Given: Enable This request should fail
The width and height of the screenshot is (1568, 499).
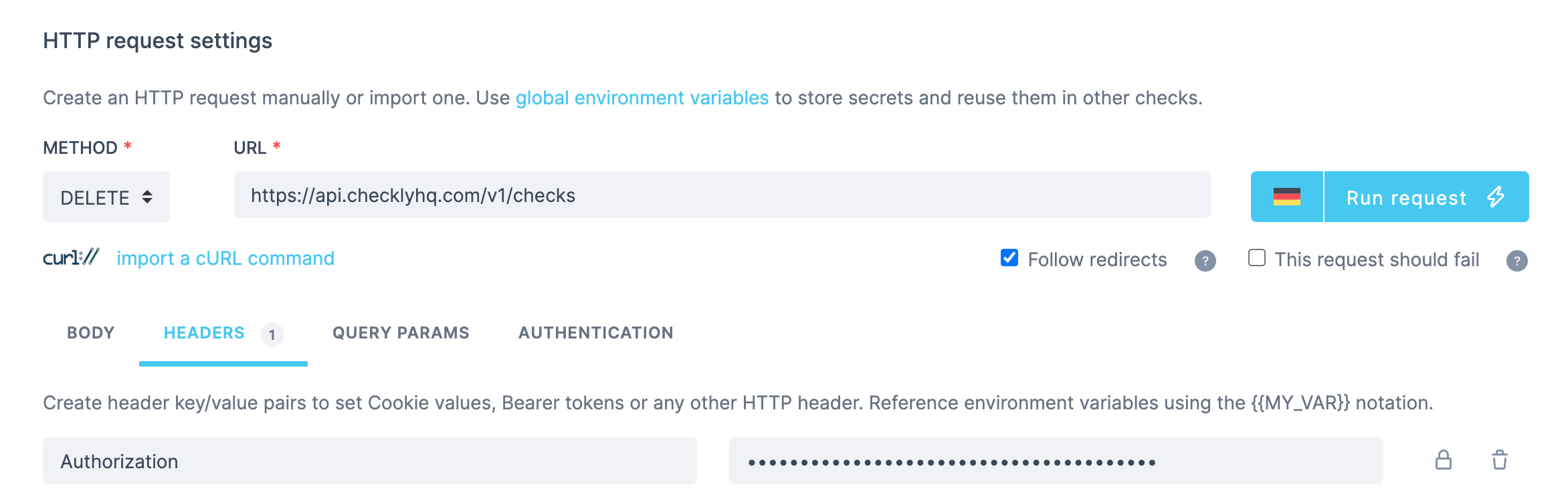Looking at the screenshot, I should tap(1256, 258).
